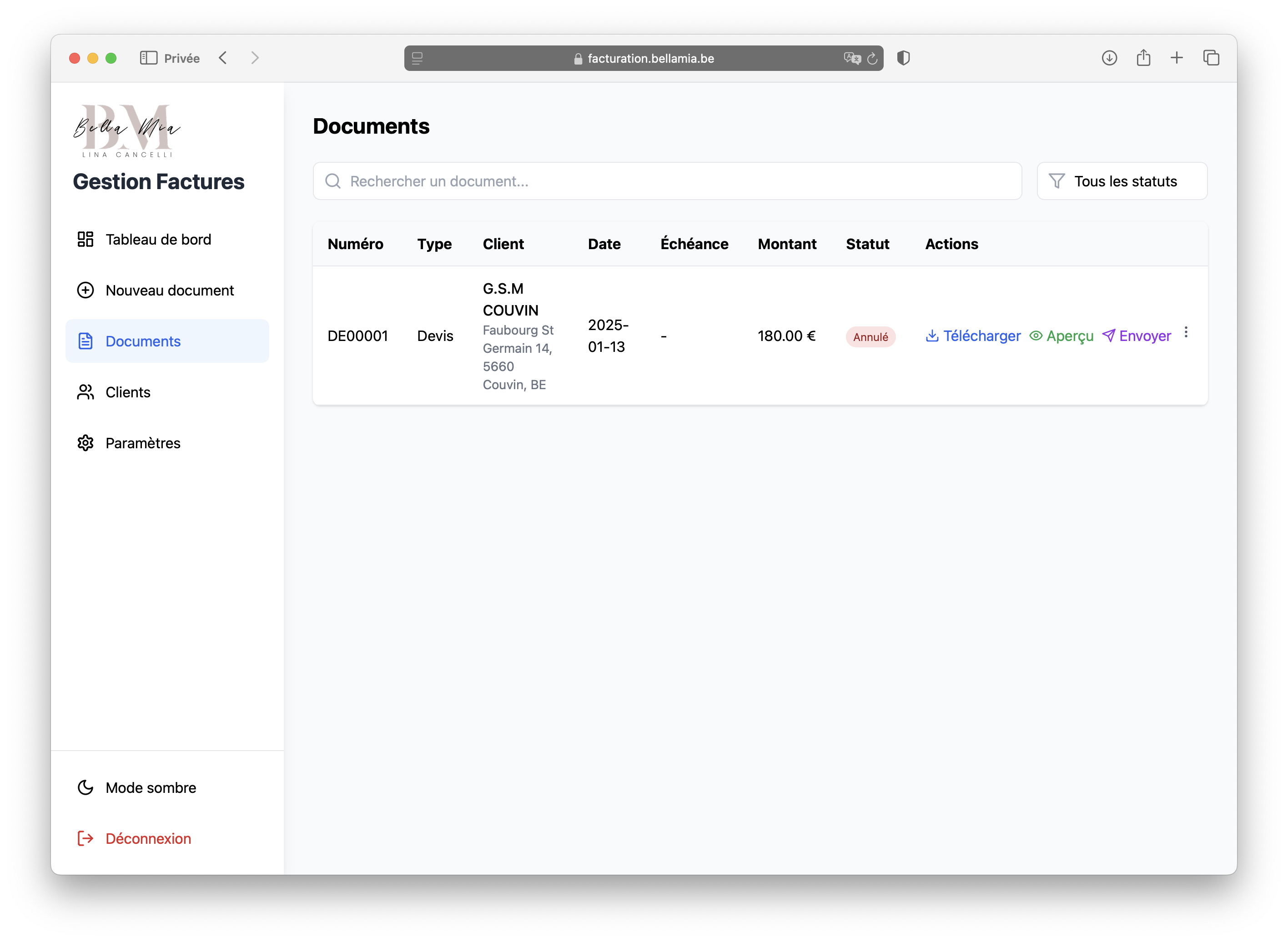Image resolution: width=1288 pixels, height=942 pixels.
Task: Click the reader/page menu icon in address bar
Action: click(x=418, y=58)
